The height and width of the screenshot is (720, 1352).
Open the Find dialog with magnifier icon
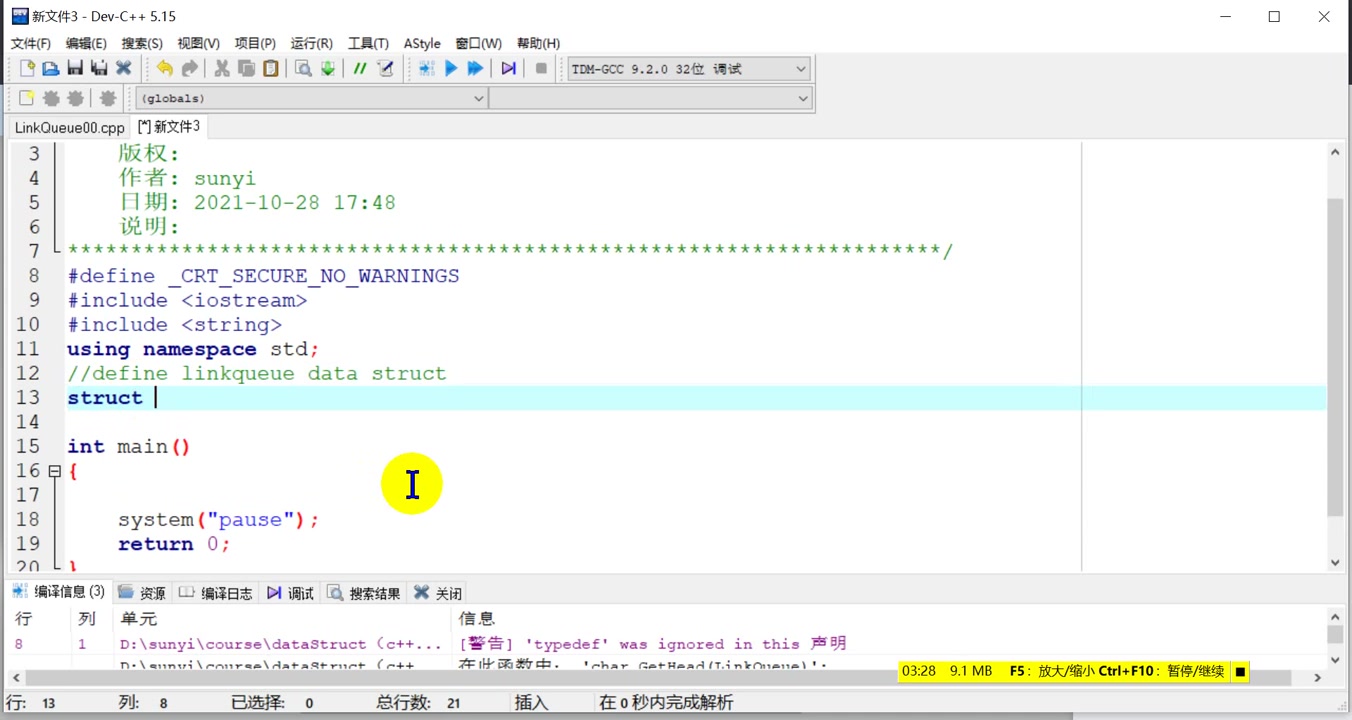point(301,68)
